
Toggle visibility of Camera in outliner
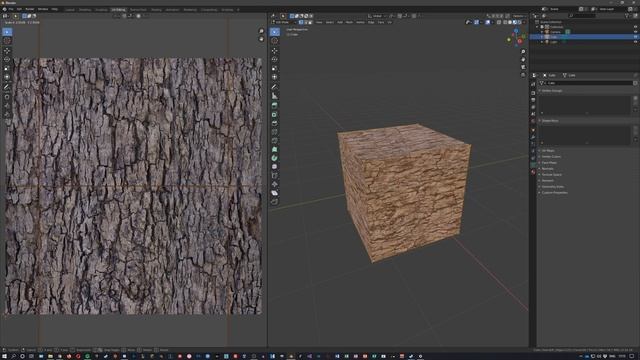tap(636, 32)
